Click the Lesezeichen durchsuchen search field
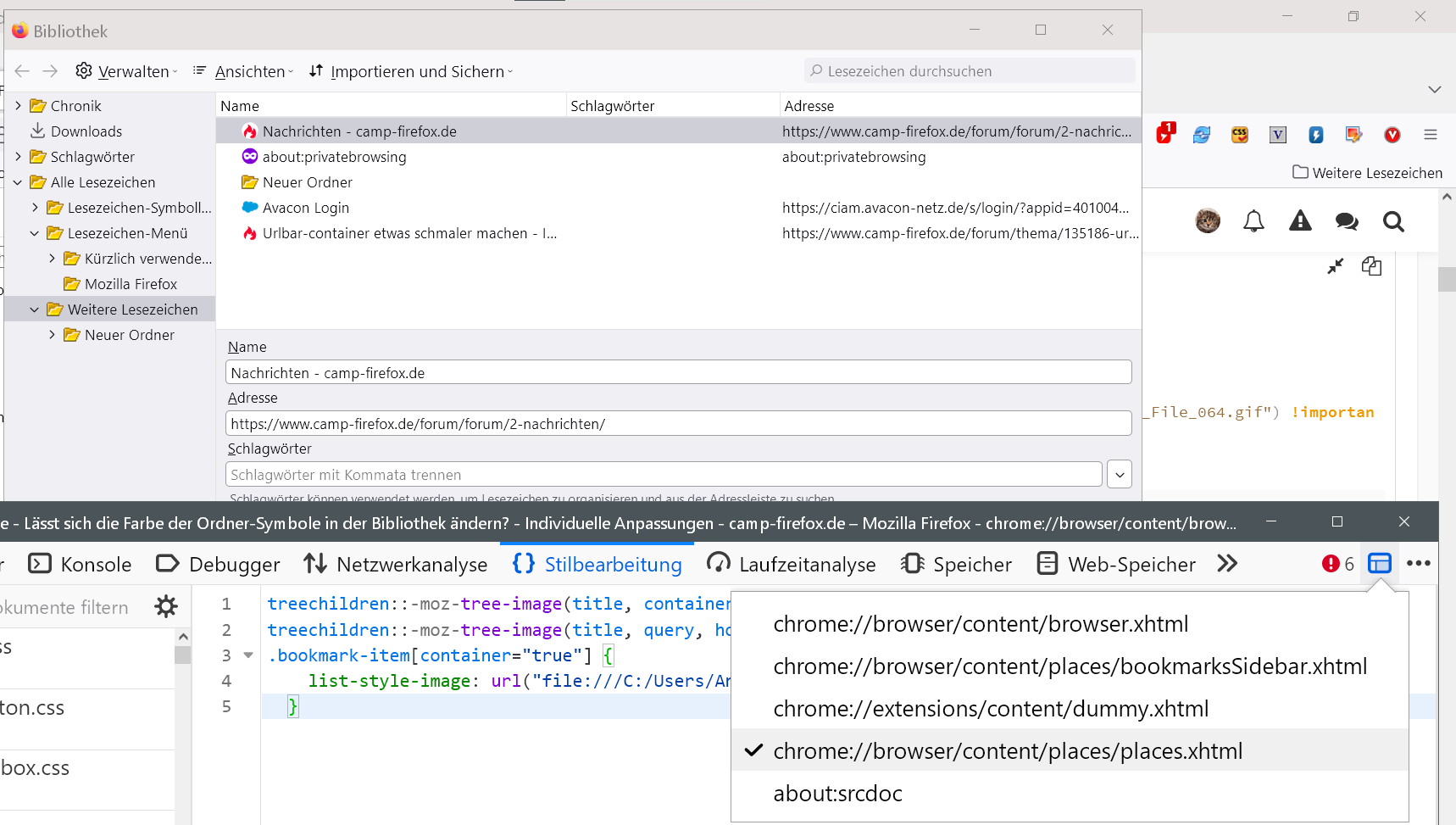This screenshot has width=1456, height=825. (x=970, y=71)
